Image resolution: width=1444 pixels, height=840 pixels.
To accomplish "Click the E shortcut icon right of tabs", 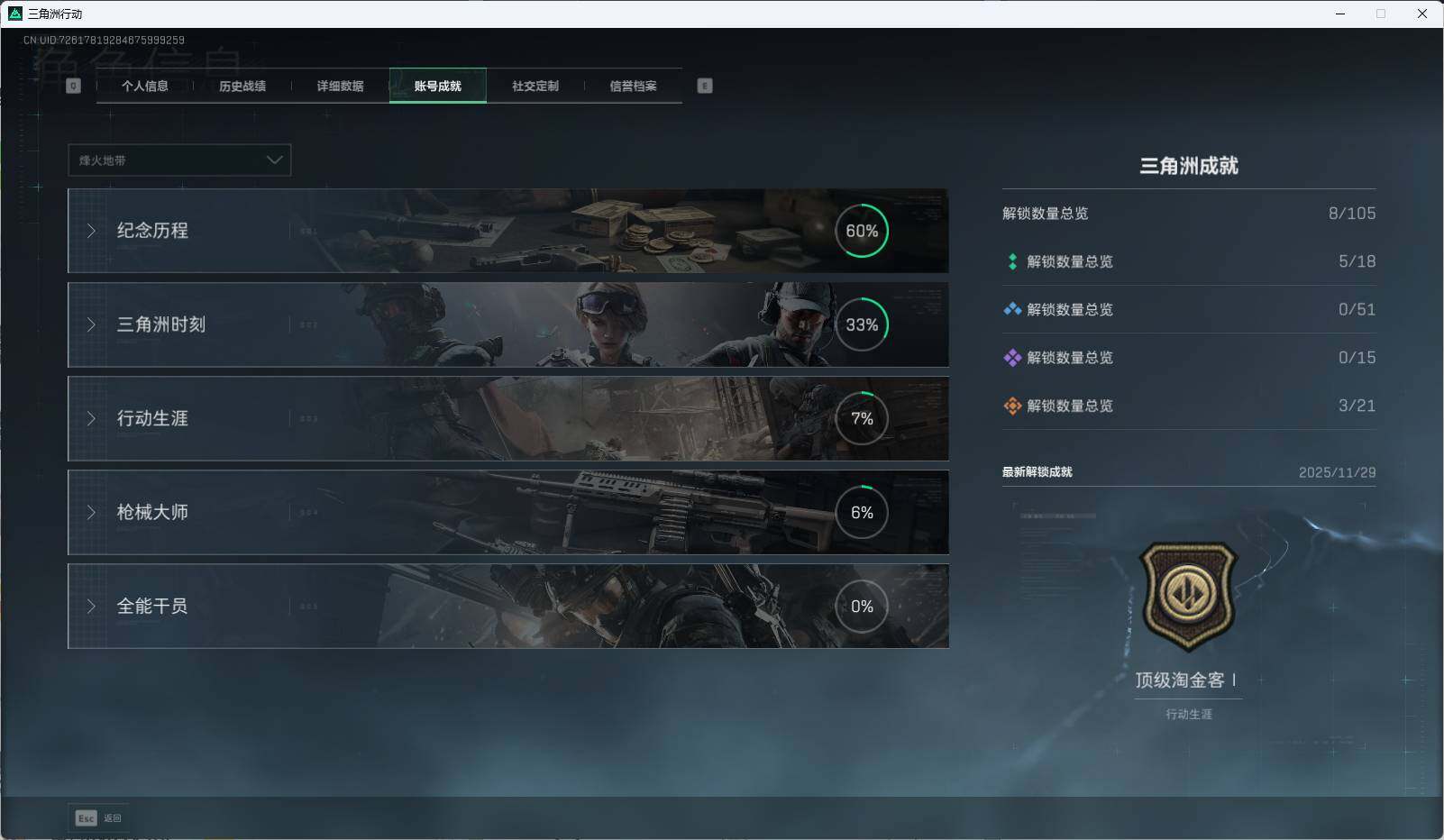I will (x=705, y=86).
